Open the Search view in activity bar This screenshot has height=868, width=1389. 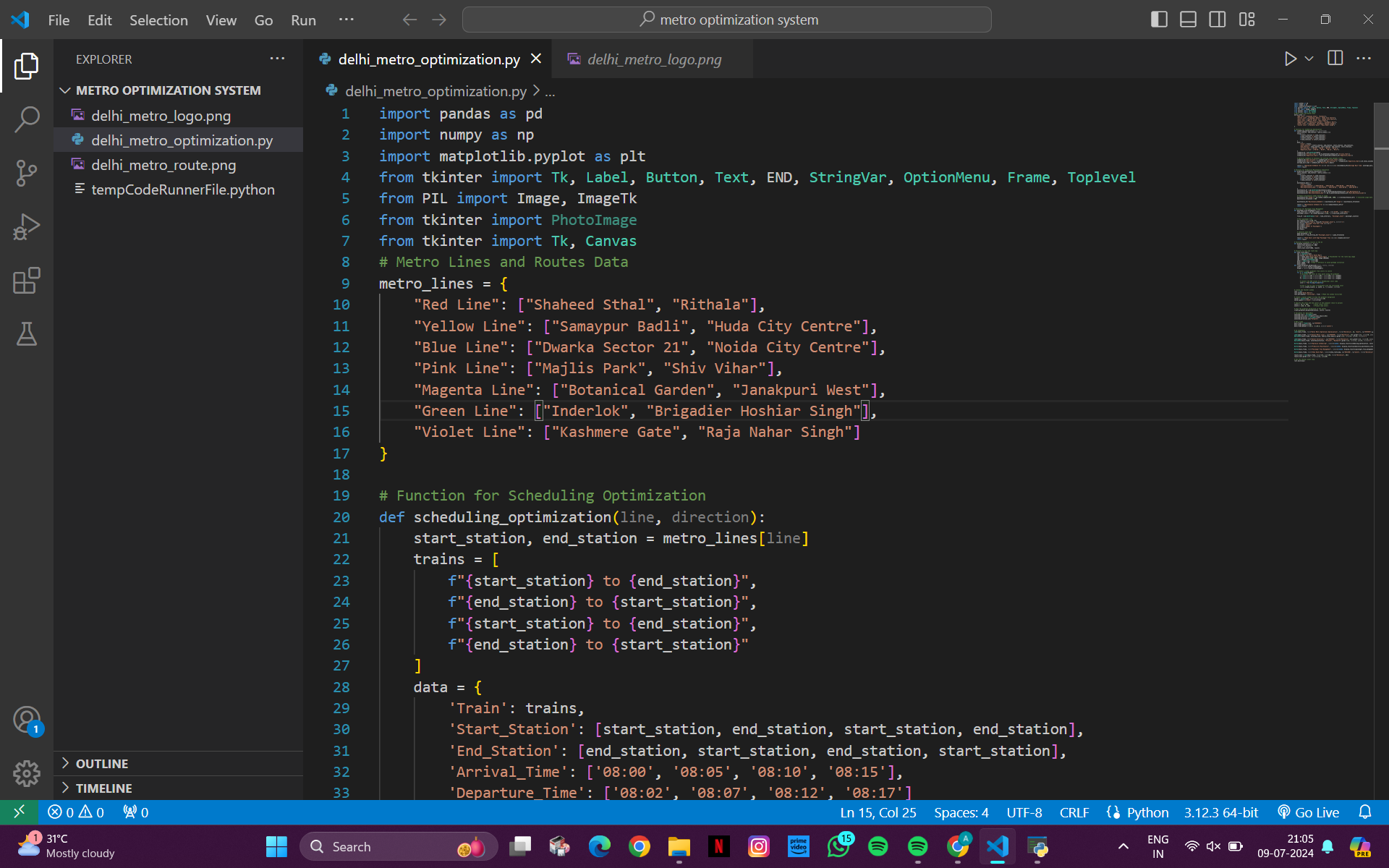coord(27,119)
